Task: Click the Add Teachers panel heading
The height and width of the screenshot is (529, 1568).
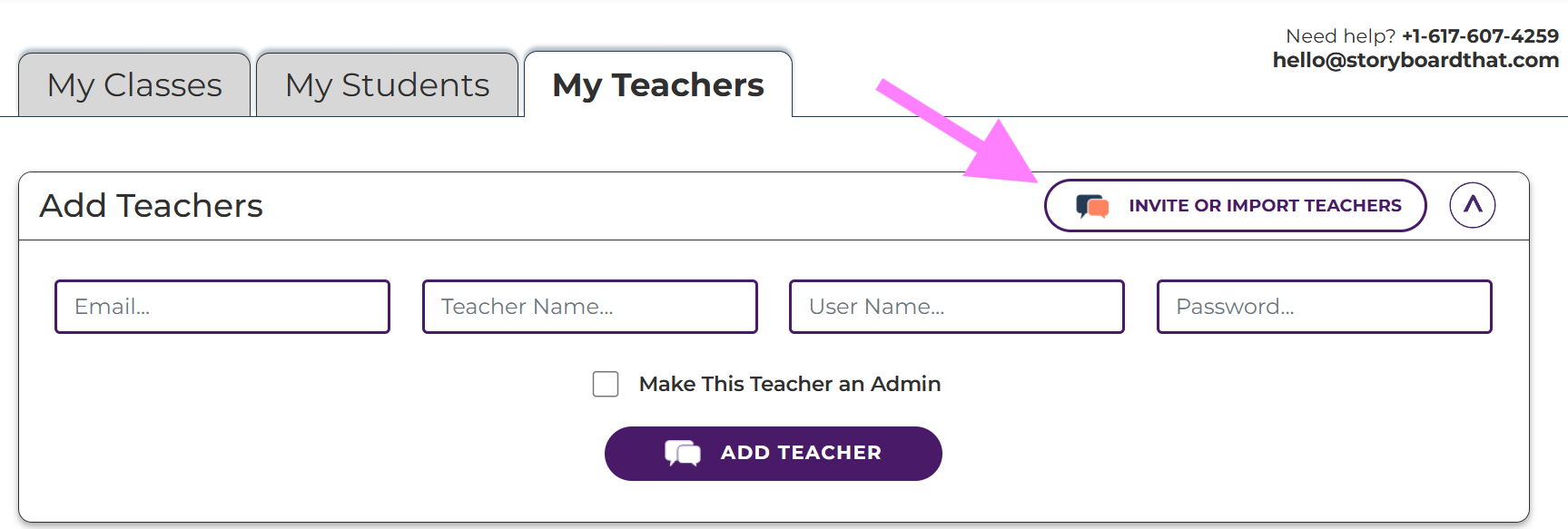Action: click(151, 206)
